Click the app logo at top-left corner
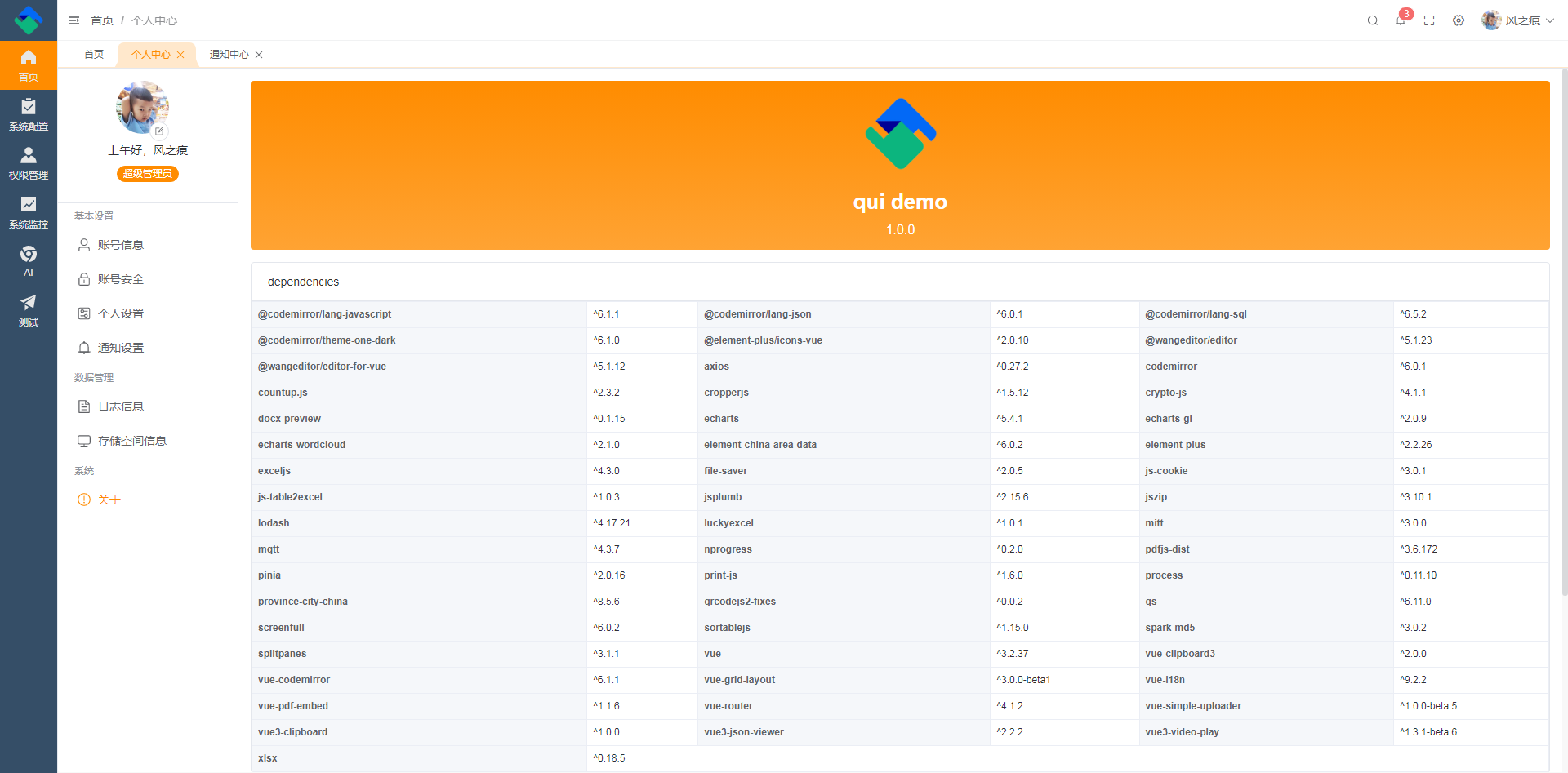The width and height of the screenshot is (1568, 773). (x=29, y=20)
